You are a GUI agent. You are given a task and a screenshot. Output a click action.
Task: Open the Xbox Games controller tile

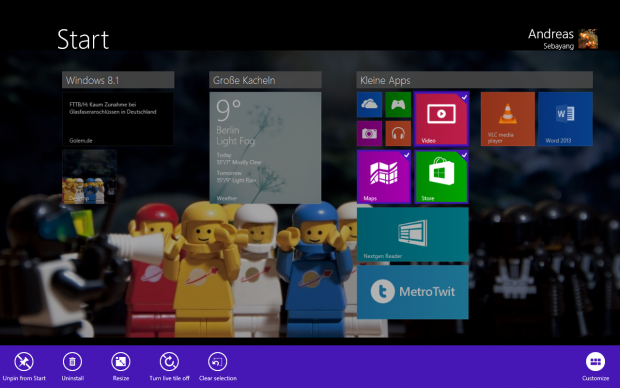click(398, 105)
